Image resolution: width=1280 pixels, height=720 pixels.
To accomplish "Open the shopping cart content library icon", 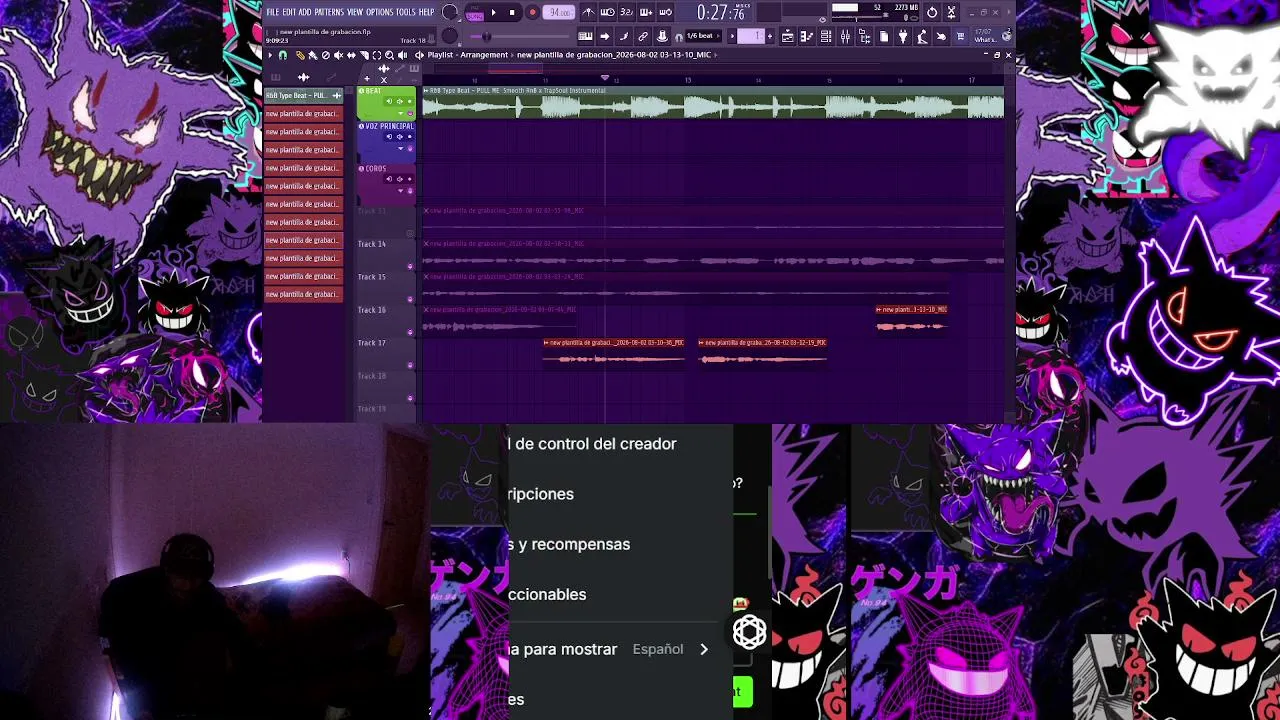I will tap(960, 36).
